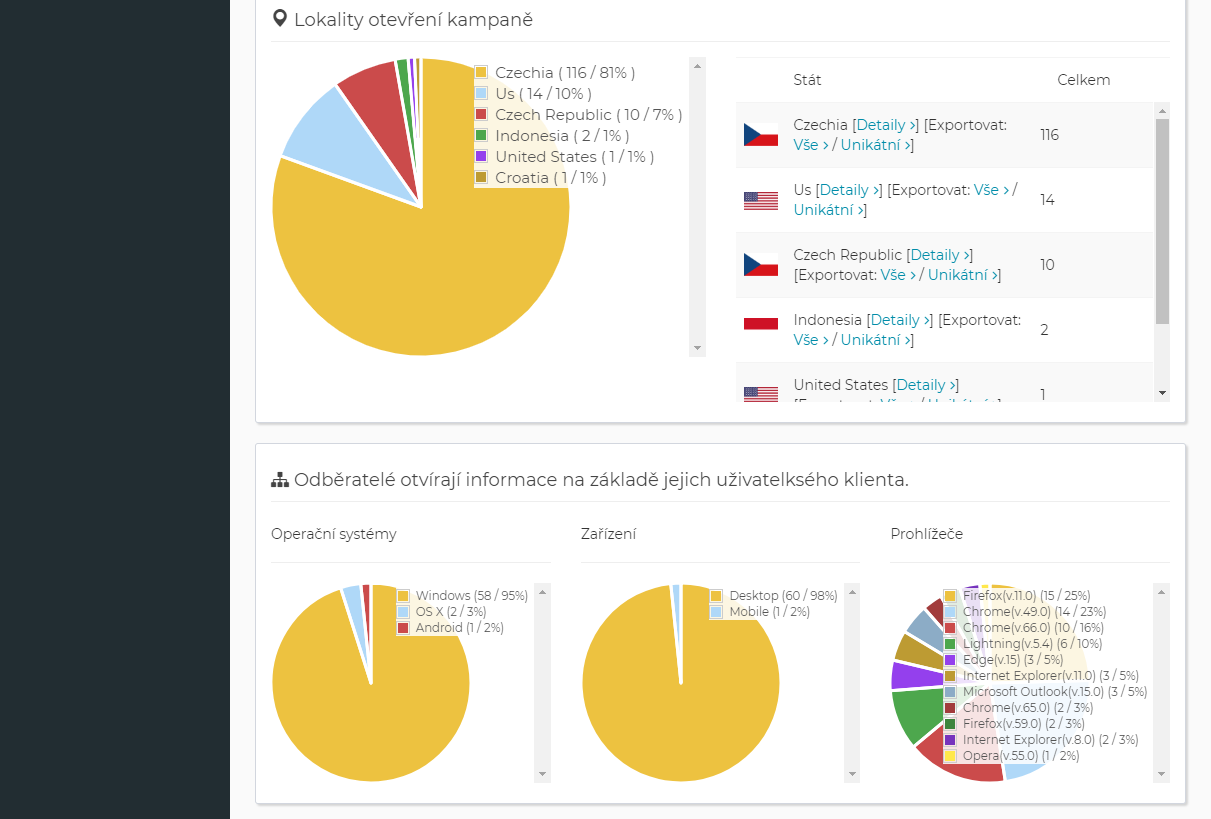Click the Indonesia flag icon
Image resolution: width=1211 pixels, height=819 pixels.
point(760,323)
